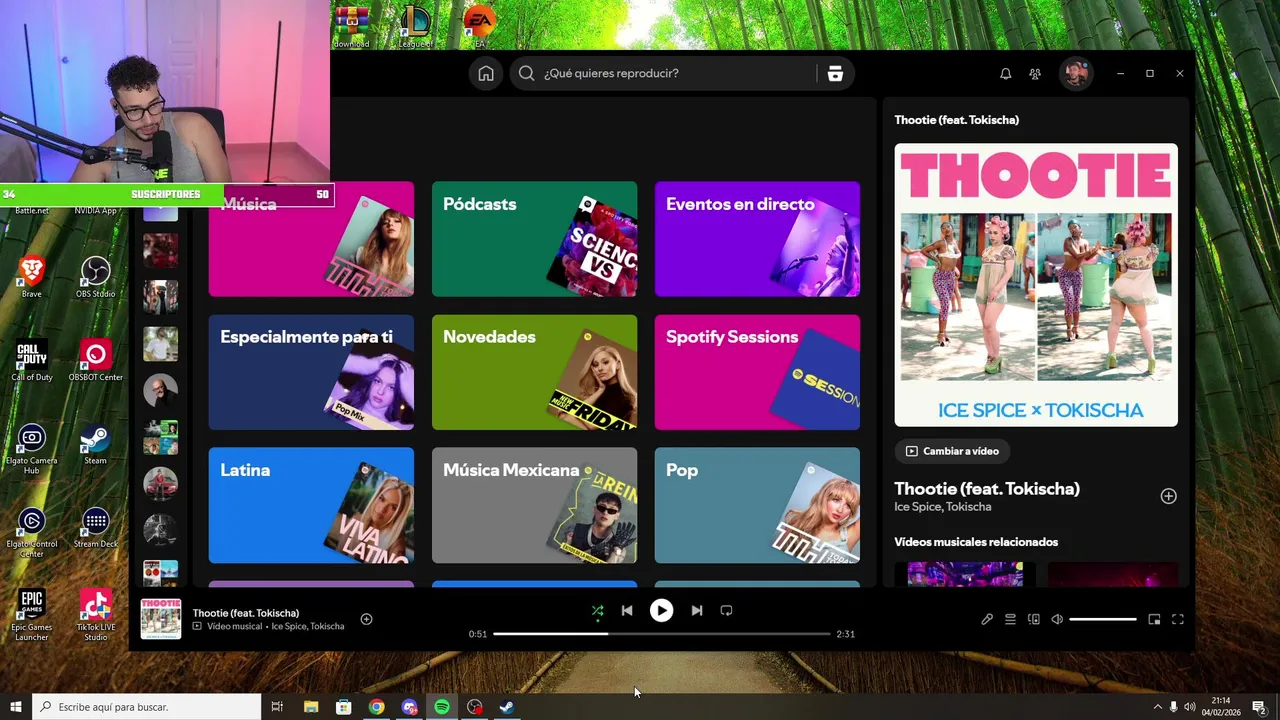Open the Windows Start menu
This screenshot has width=1280, height=720.
pyautogui.click(x=15, y=707)
